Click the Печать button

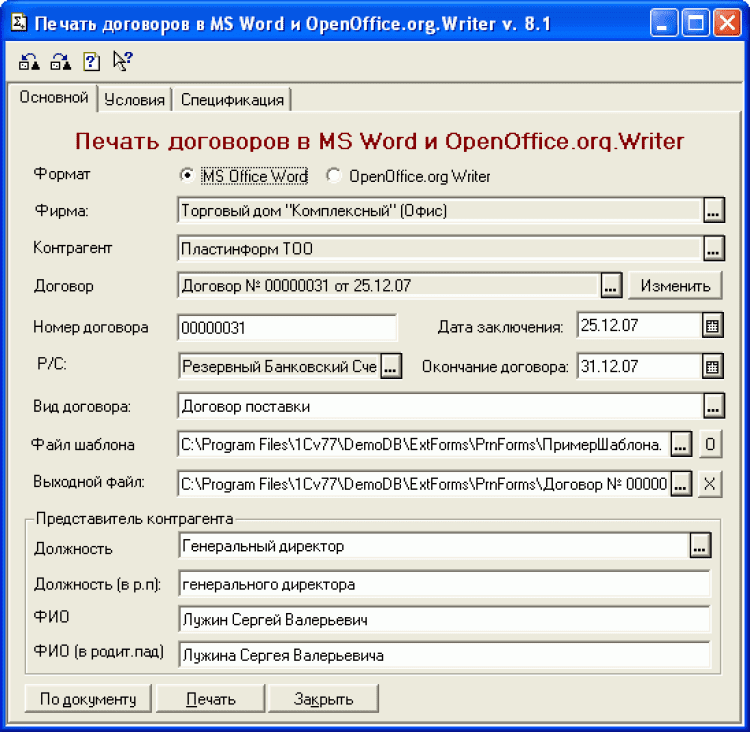click(x=210, y=699)
